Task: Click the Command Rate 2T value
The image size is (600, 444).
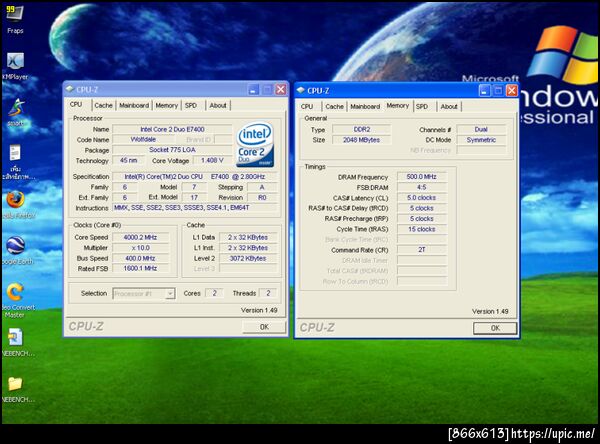Action: tap(422, 250)
